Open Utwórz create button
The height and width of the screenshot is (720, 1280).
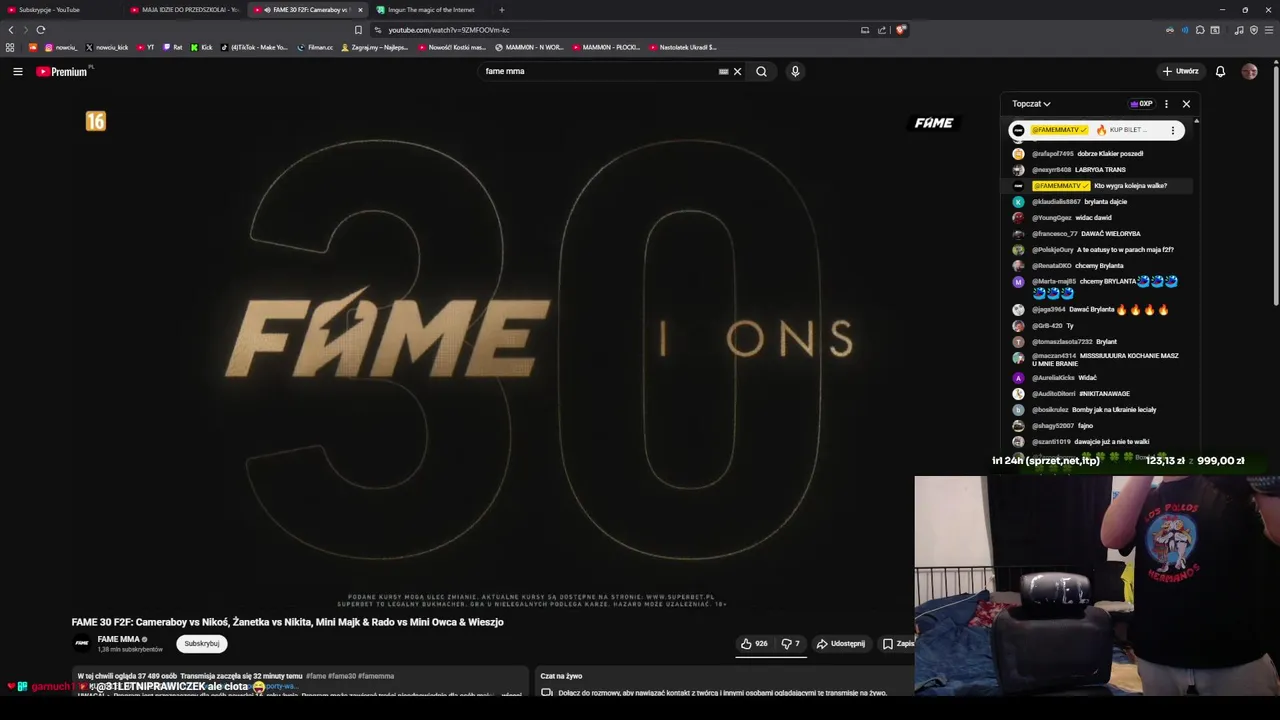coord(1180,71)
